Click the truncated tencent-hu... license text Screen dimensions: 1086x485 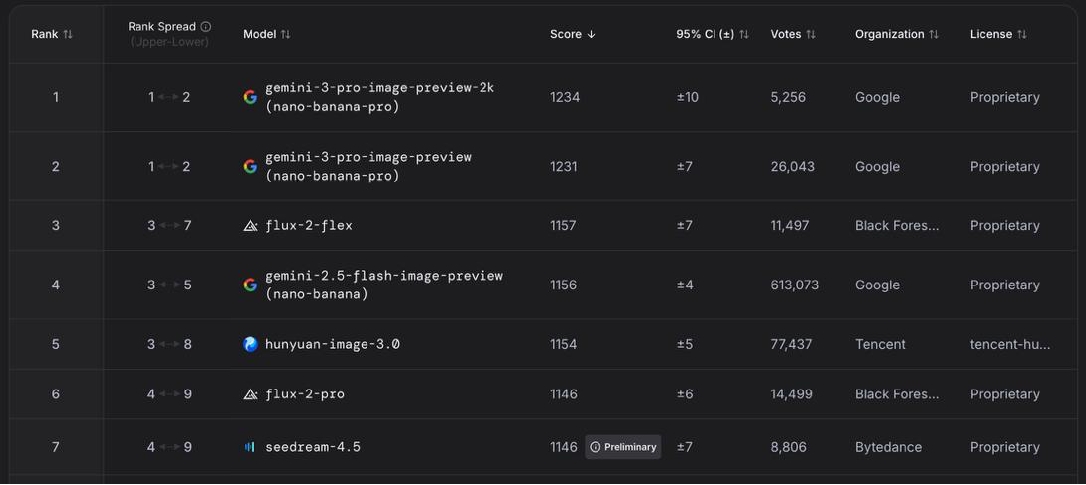(x=1010, y=344)
